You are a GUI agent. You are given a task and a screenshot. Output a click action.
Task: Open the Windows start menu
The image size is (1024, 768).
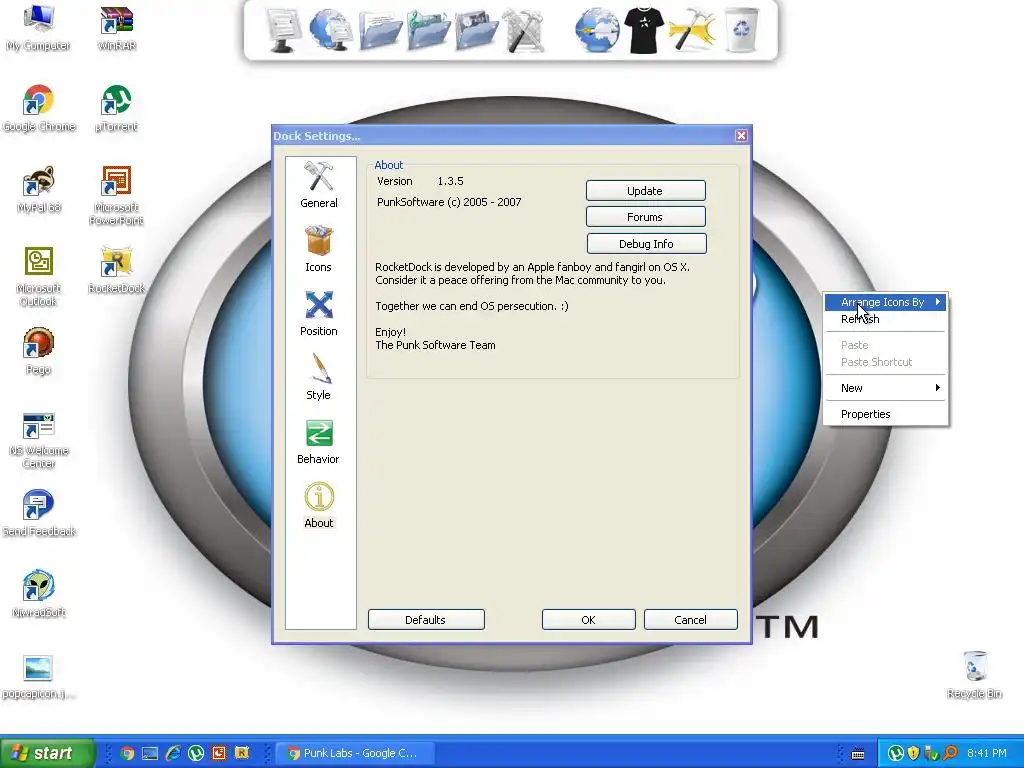(x=47, y=753)
